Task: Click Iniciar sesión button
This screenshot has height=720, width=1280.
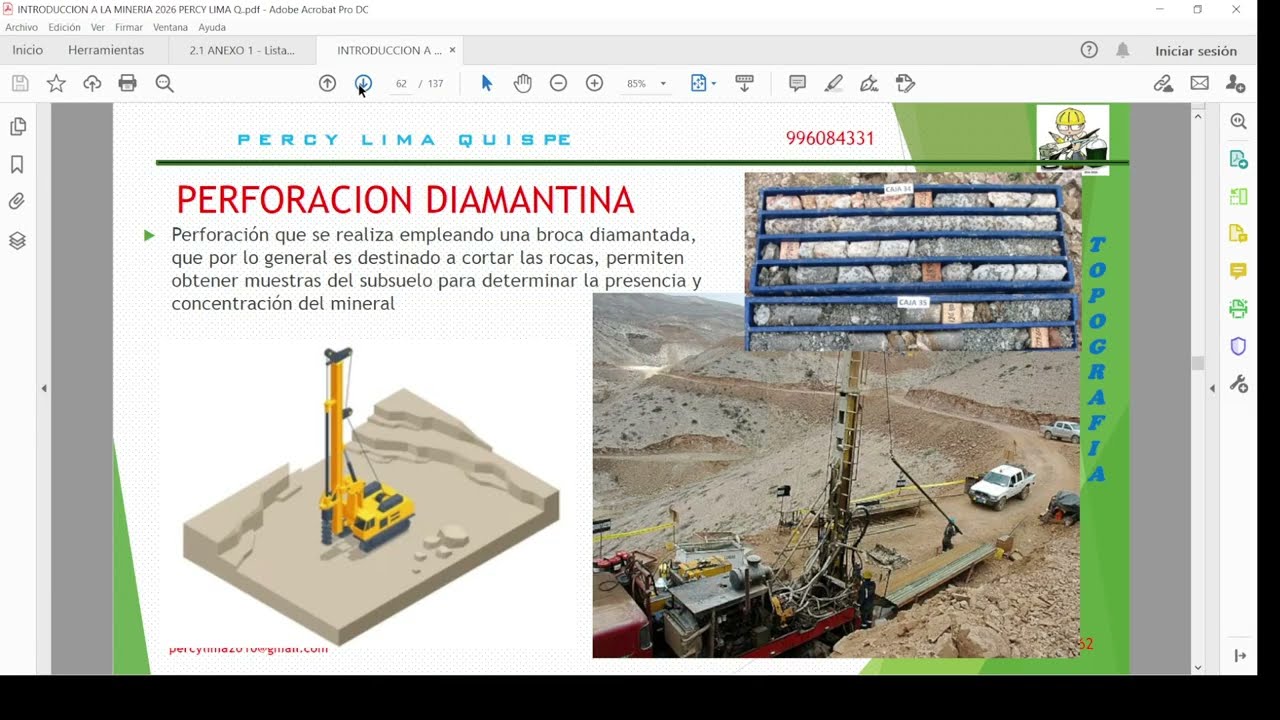Action: 1196,50
